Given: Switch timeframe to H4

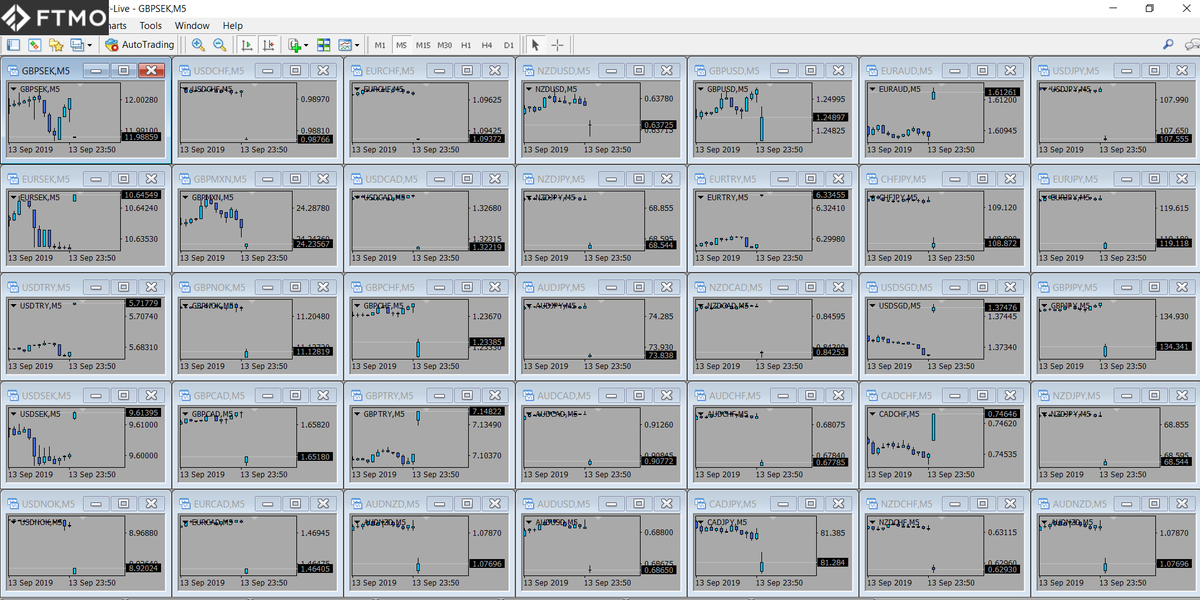Looking at the screenshot, I should [x=487, y=45].
